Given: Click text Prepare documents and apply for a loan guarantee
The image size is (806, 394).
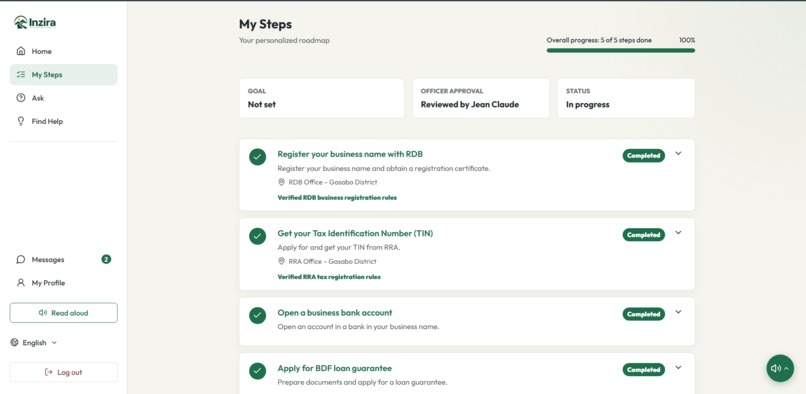Looking at the screenshot, I should [x=362, y=382].
